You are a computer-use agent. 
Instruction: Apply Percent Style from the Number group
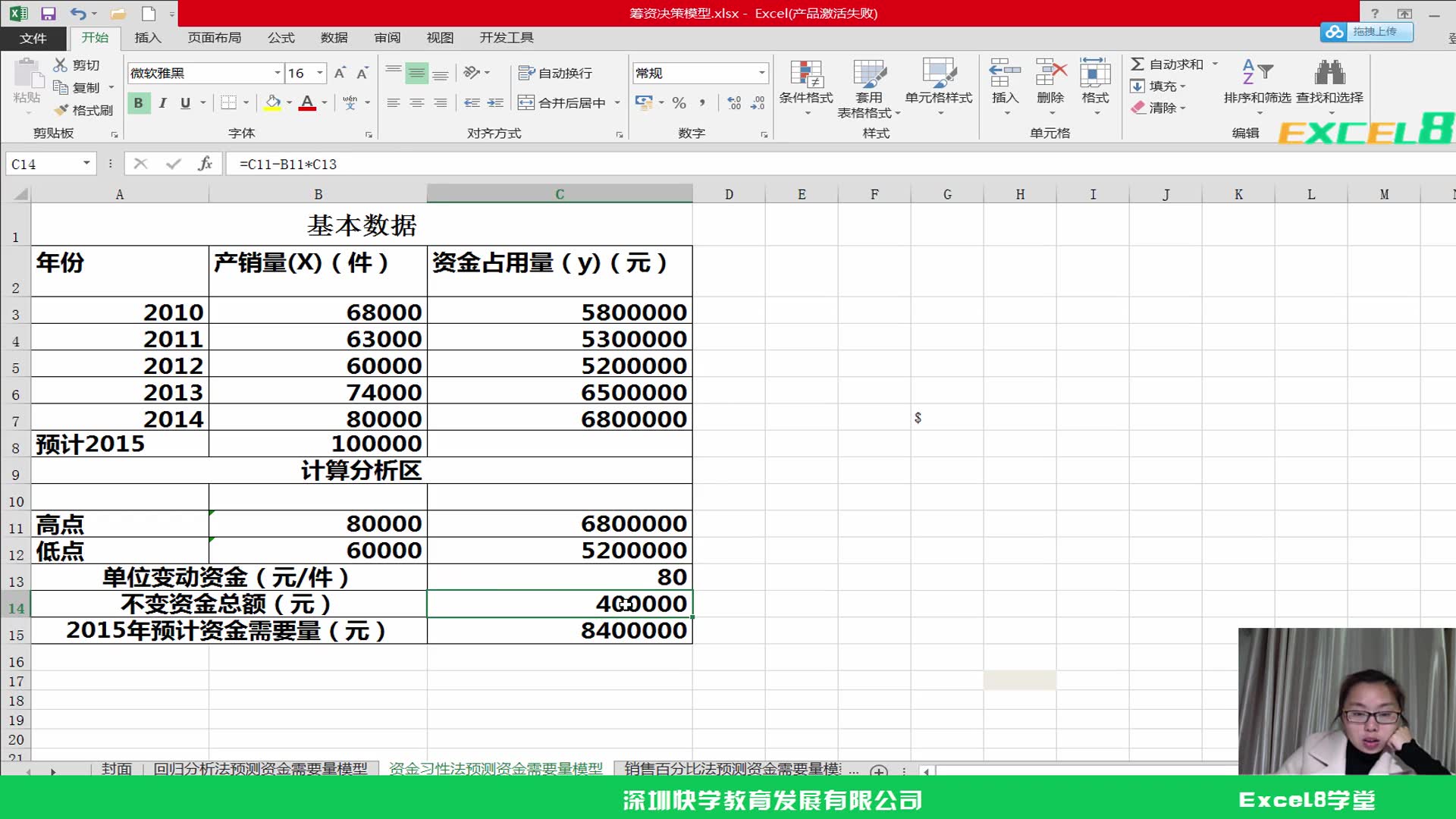(679, 103)
